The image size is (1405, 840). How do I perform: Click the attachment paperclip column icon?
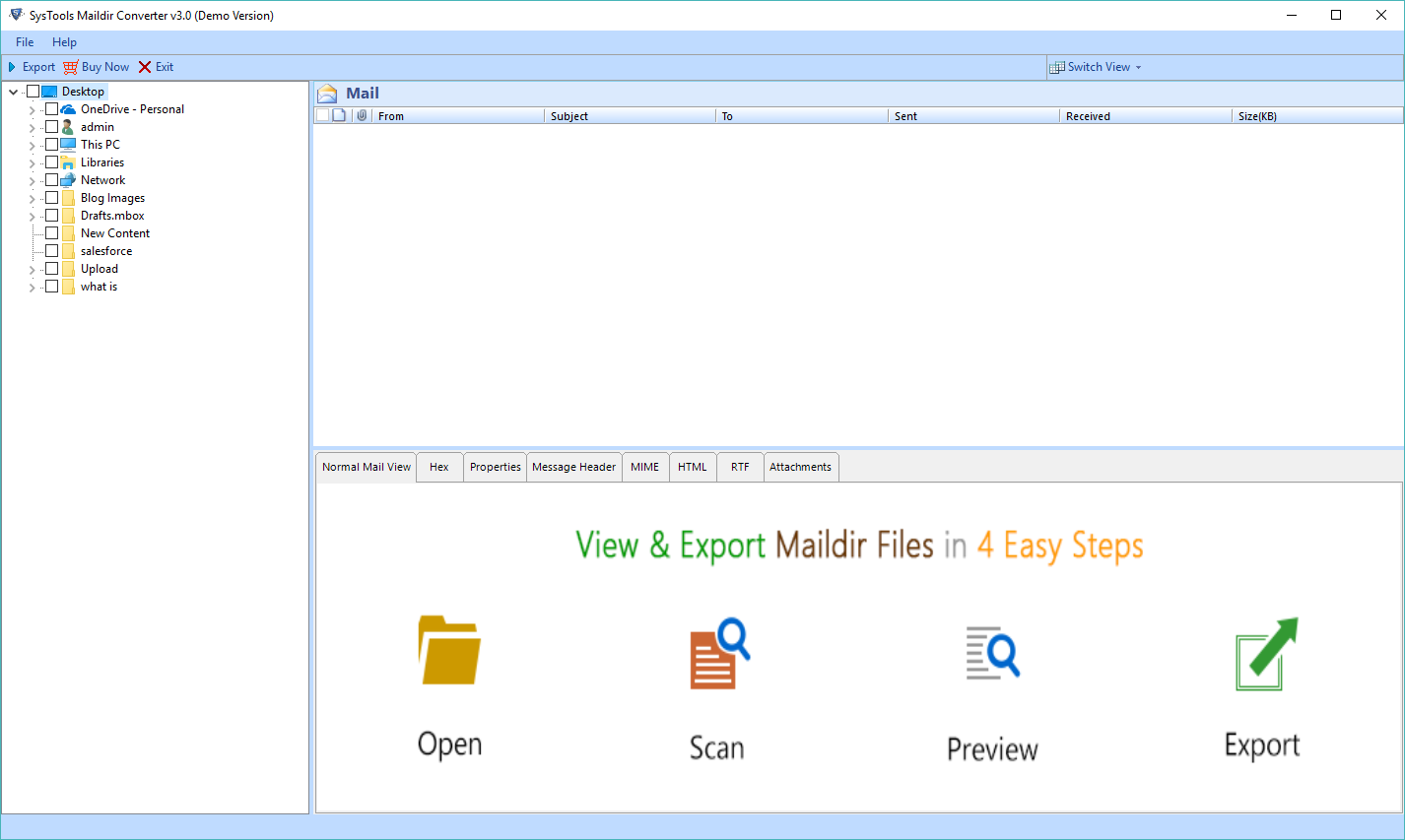click(362, 115)
